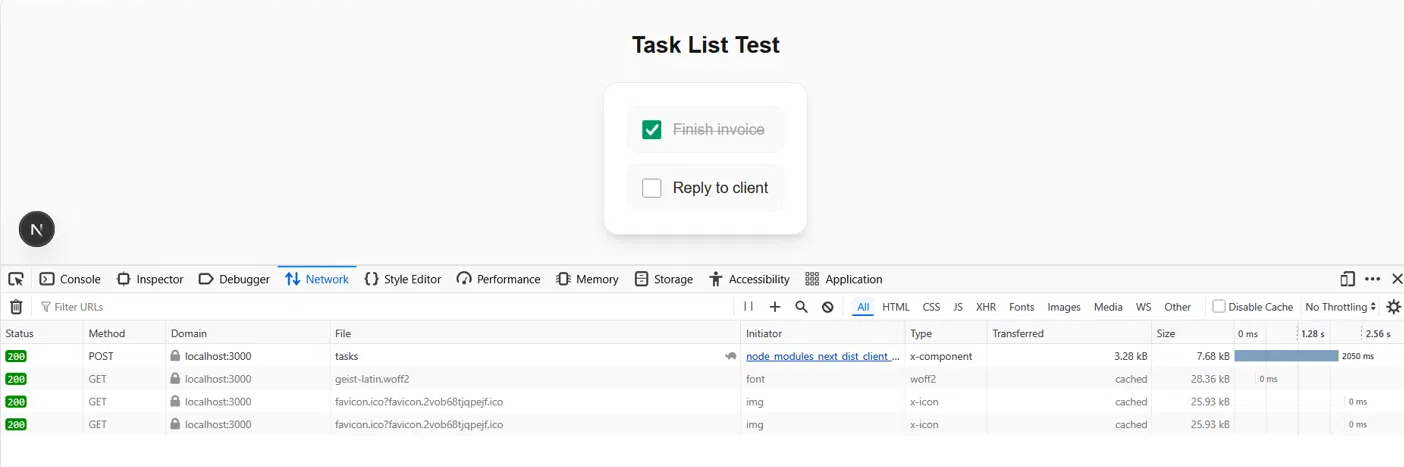Screen dimensions: 1404x467
Task: Close the developer tools panel
Action: pyautogui.click(x=1397, y=279)
